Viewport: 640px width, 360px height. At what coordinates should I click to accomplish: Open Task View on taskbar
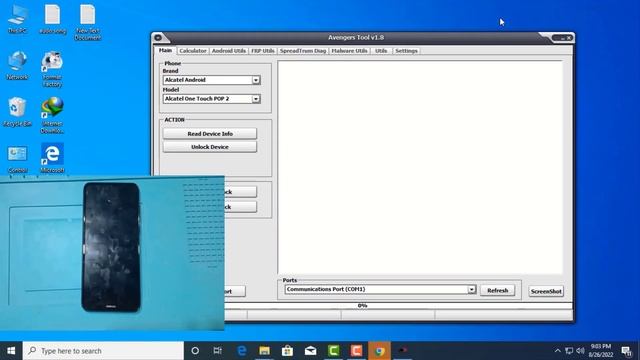218,351
